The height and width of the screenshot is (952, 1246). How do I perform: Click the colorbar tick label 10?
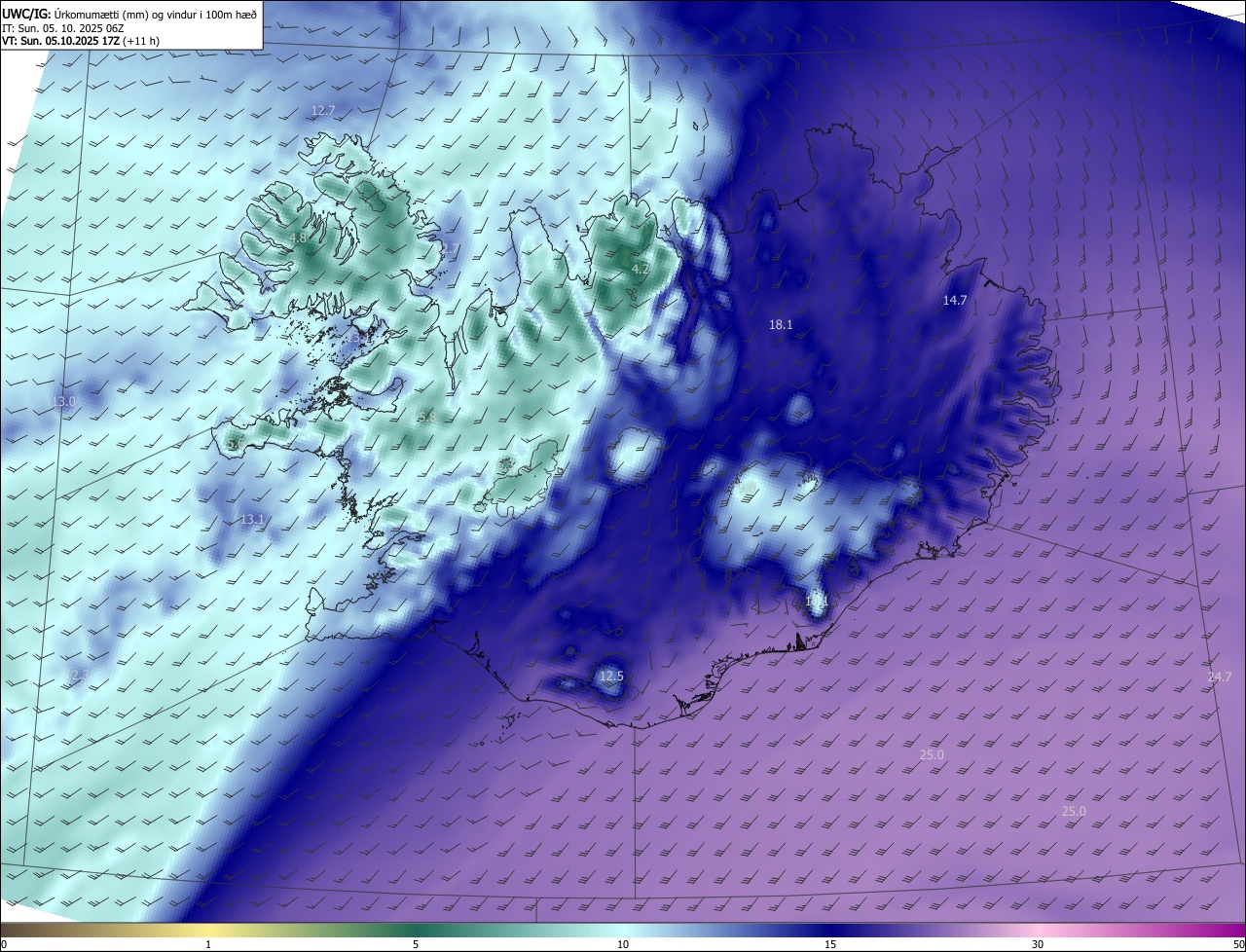[623, 945]
